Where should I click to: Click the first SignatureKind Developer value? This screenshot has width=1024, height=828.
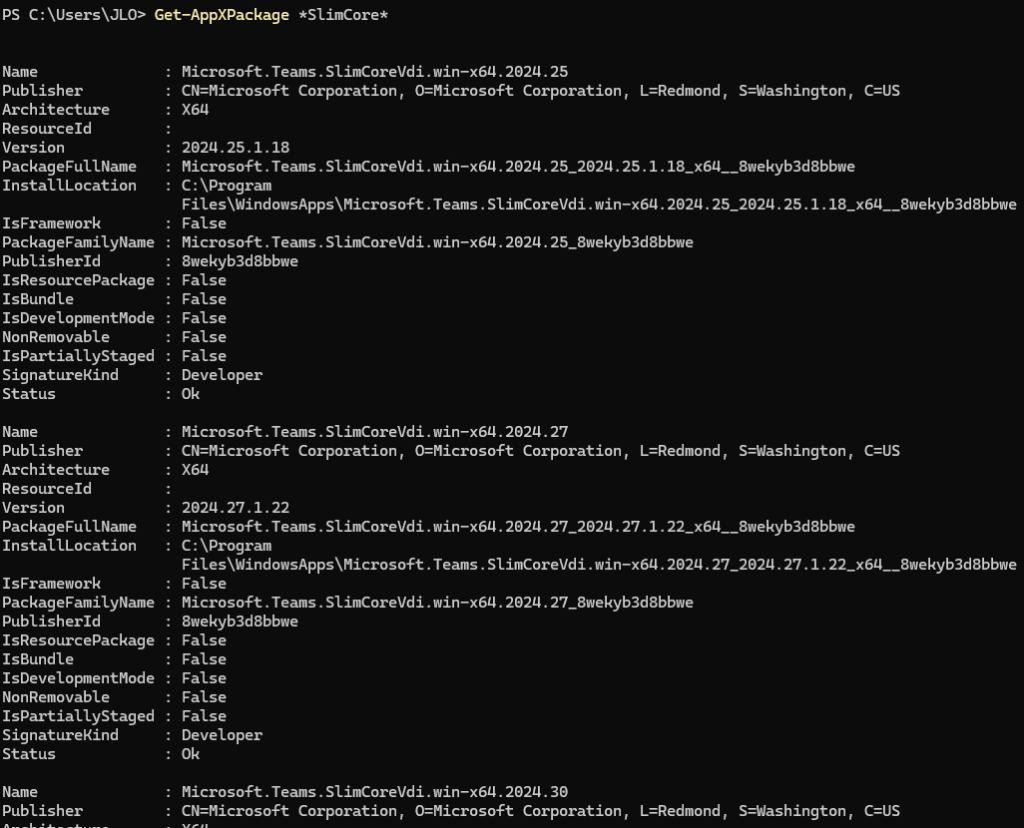pyautogui.click(x=222, y=375)
